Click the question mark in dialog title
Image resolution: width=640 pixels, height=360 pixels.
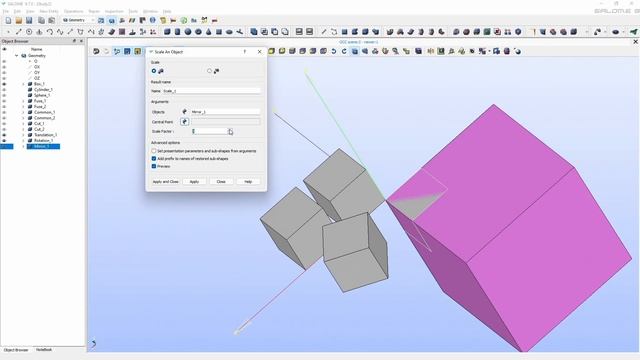(244, 52)
